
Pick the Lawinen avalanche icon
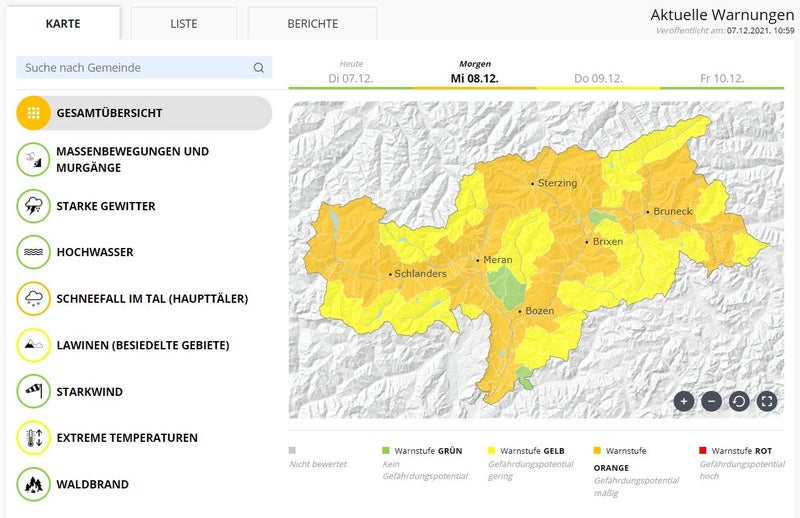coord(33,345)
